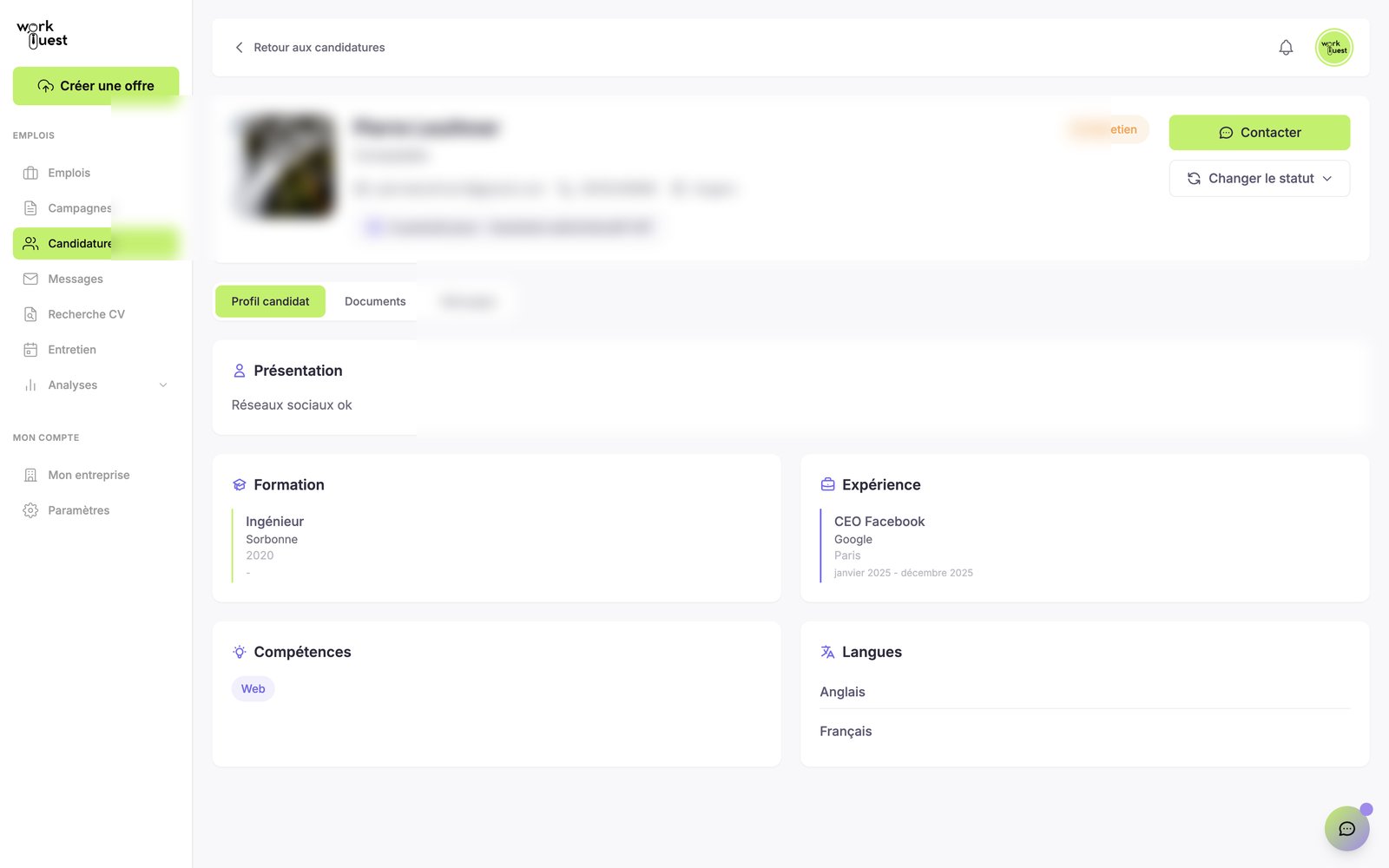Select the Candidatures sidebar item
The width and height of the screenshot is (1389, 868).
pos(95,244)
